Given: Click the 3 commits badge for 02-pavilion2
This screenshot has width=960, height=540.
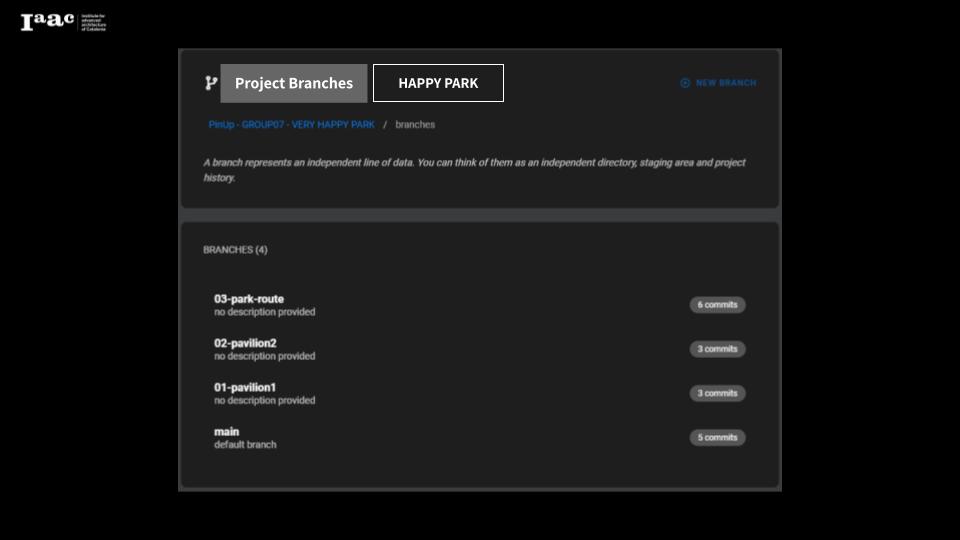Looking at the screenshot, I should 717,349.
